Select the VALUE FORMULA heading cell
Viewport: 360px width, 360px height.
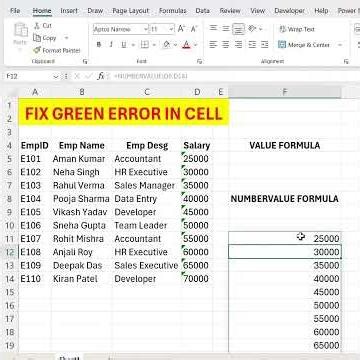[285, 145]
